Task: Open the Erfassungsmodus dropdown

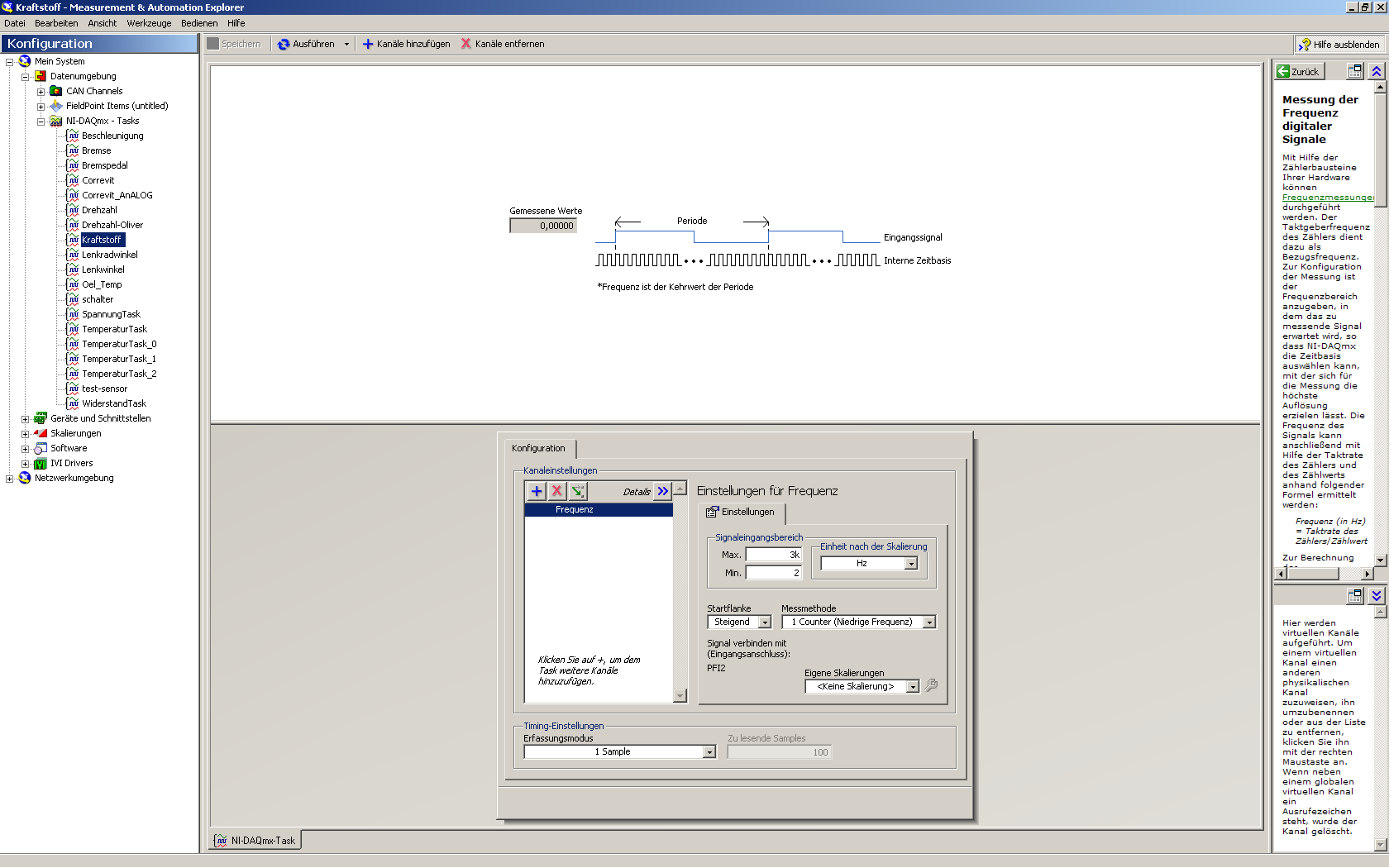Action: (709, 752)
